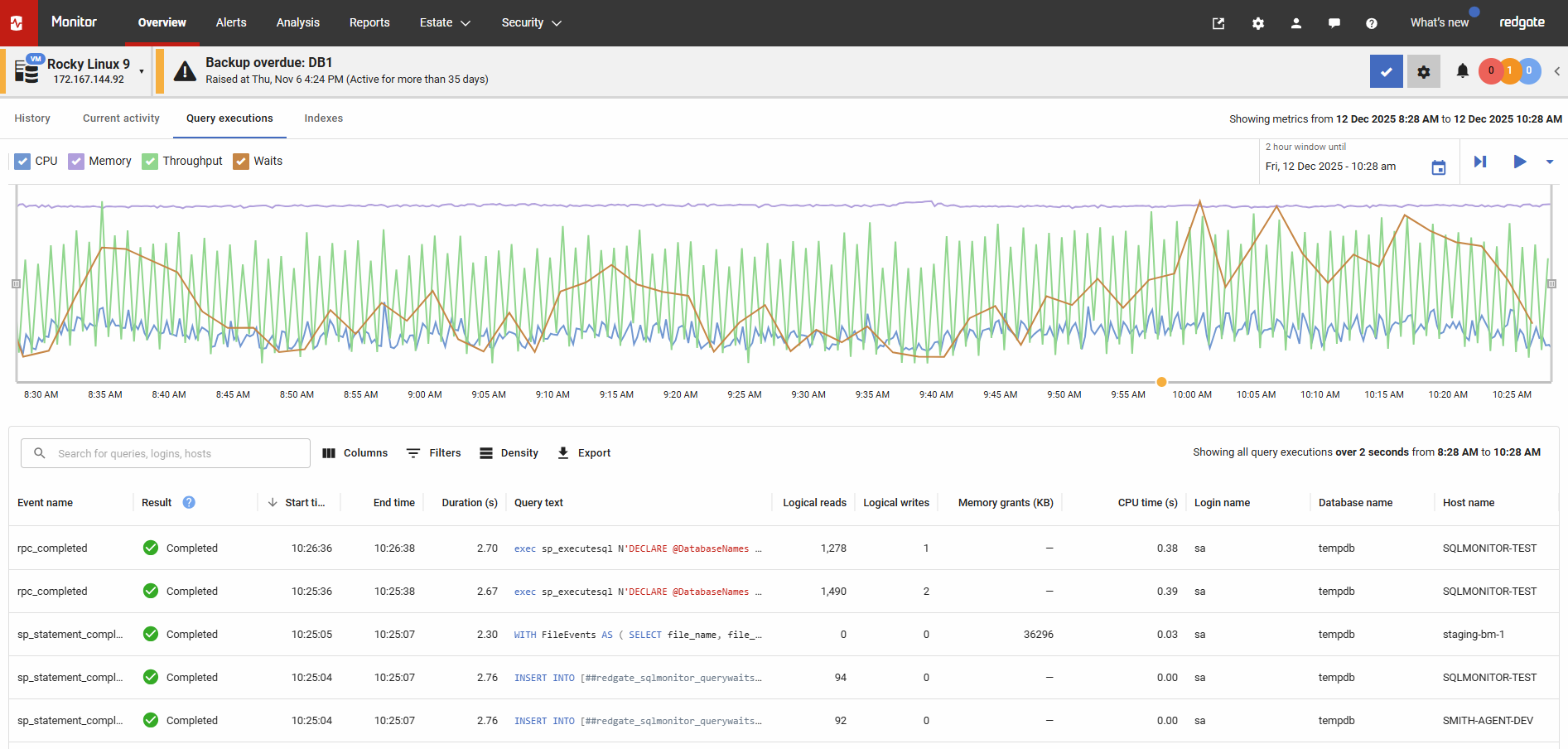This screenshot has width=1568, height=749.
Task: Open the external link icon in header
Action: (x=1218, y=23)
